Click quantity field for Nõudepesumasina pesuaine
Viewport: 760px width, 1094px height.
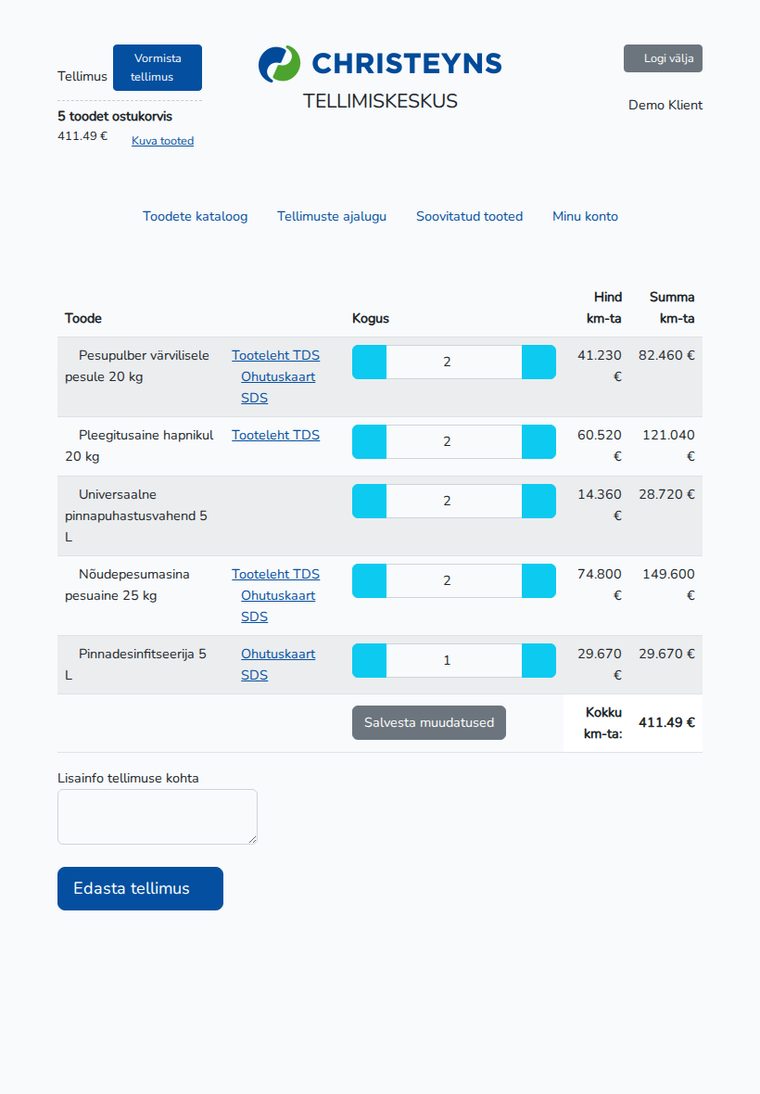click(x=454, y=581)
